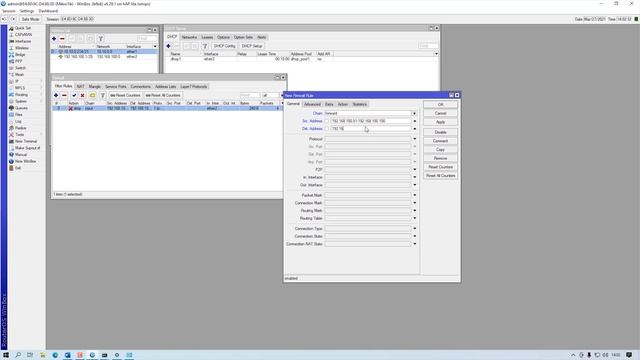Open the Session menu
The image size is (640, 360).
coord(9,11)
